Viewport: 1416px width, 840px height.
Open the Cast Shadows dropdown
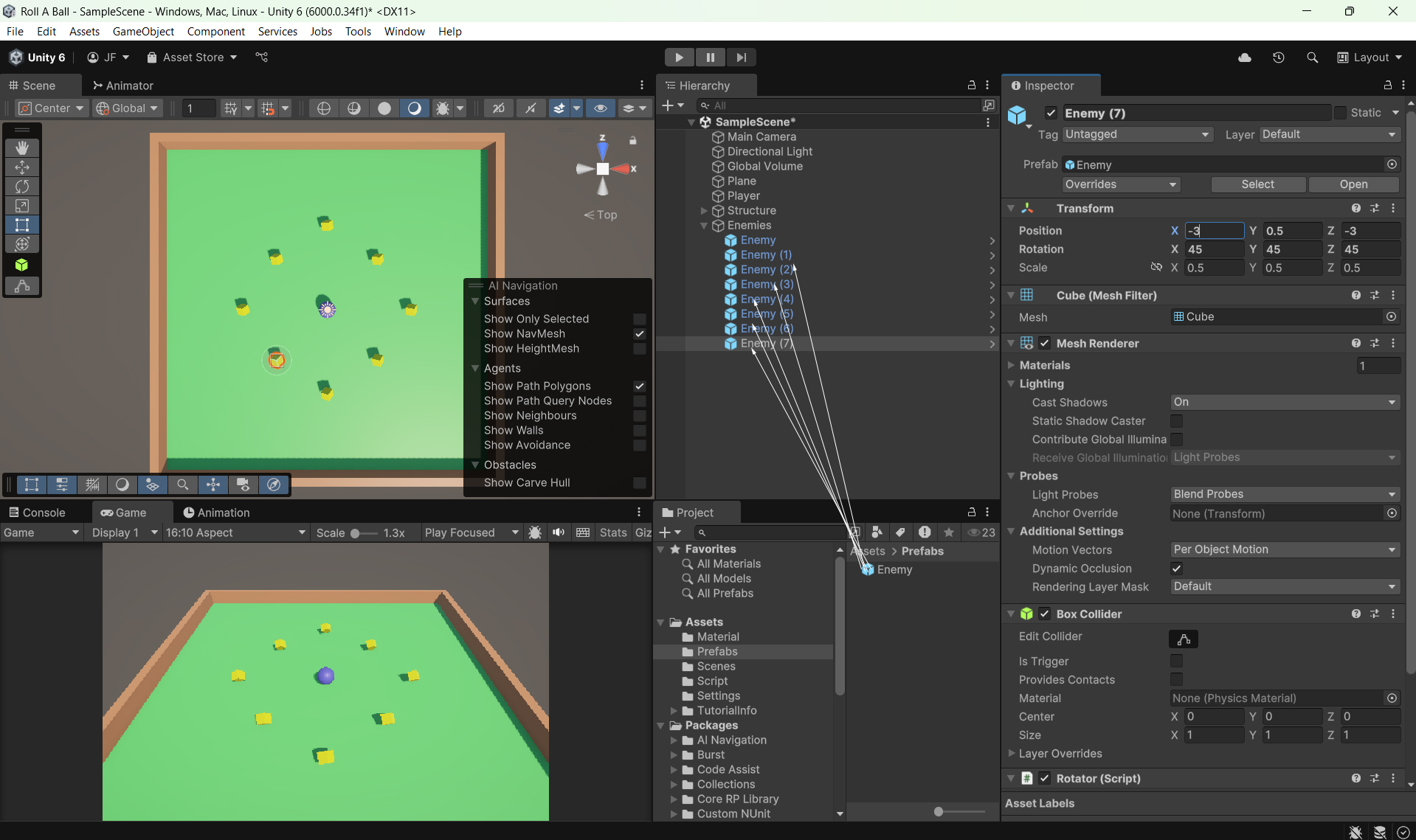pyautogui.click(x=1284, y=403)
